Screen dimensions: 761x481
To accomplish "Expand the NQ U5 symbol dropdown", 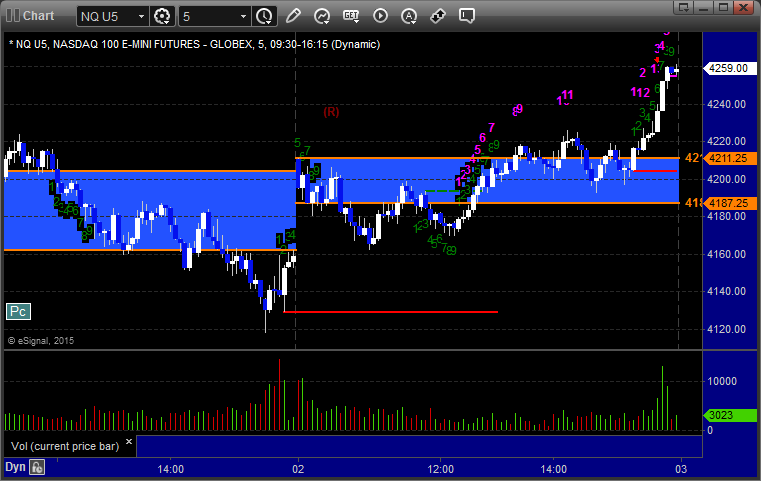I will [x=141, y=17].
